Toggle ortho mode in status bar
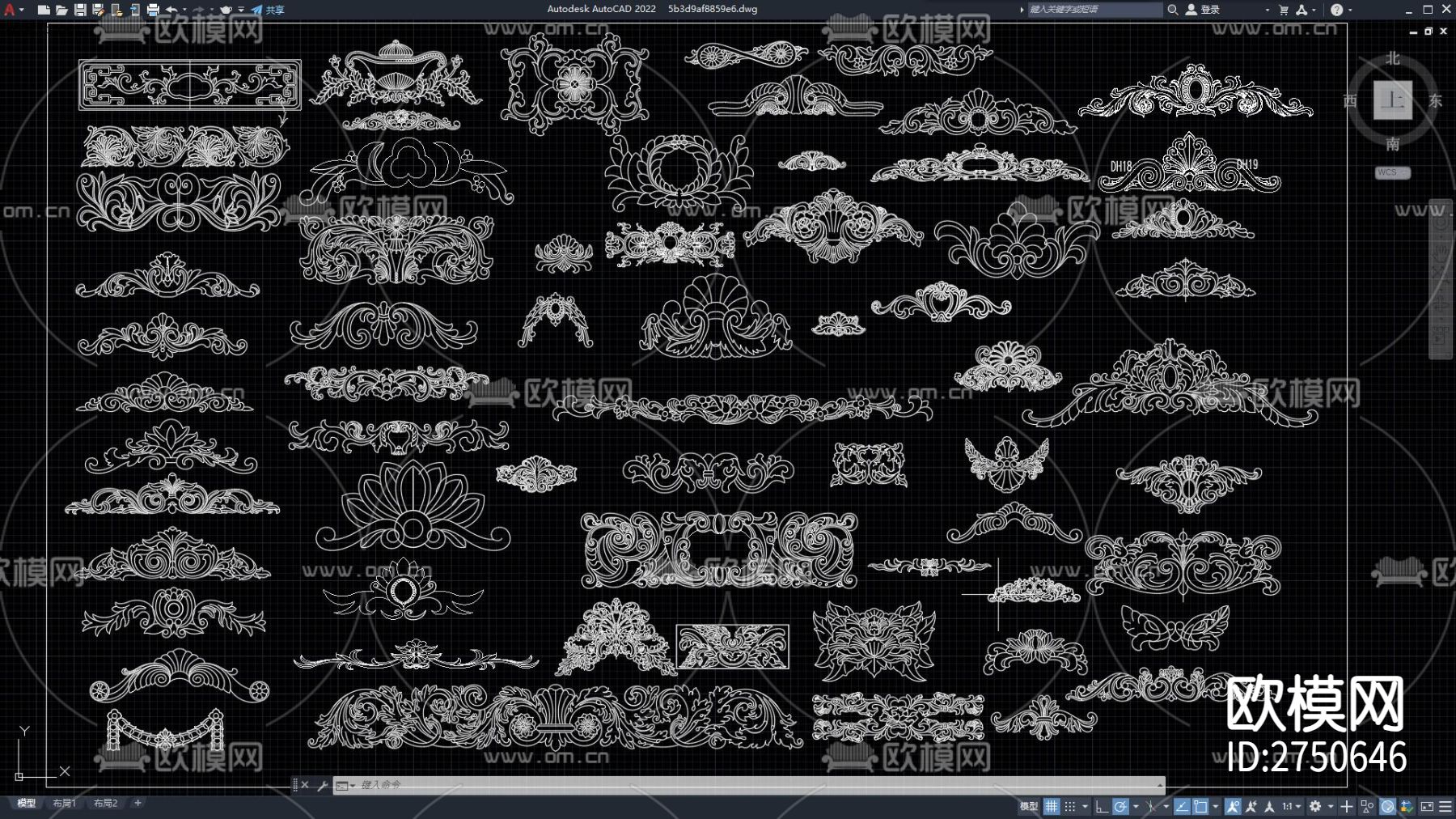This screenshot has height=819, width=1456. tap(1101, 807)
